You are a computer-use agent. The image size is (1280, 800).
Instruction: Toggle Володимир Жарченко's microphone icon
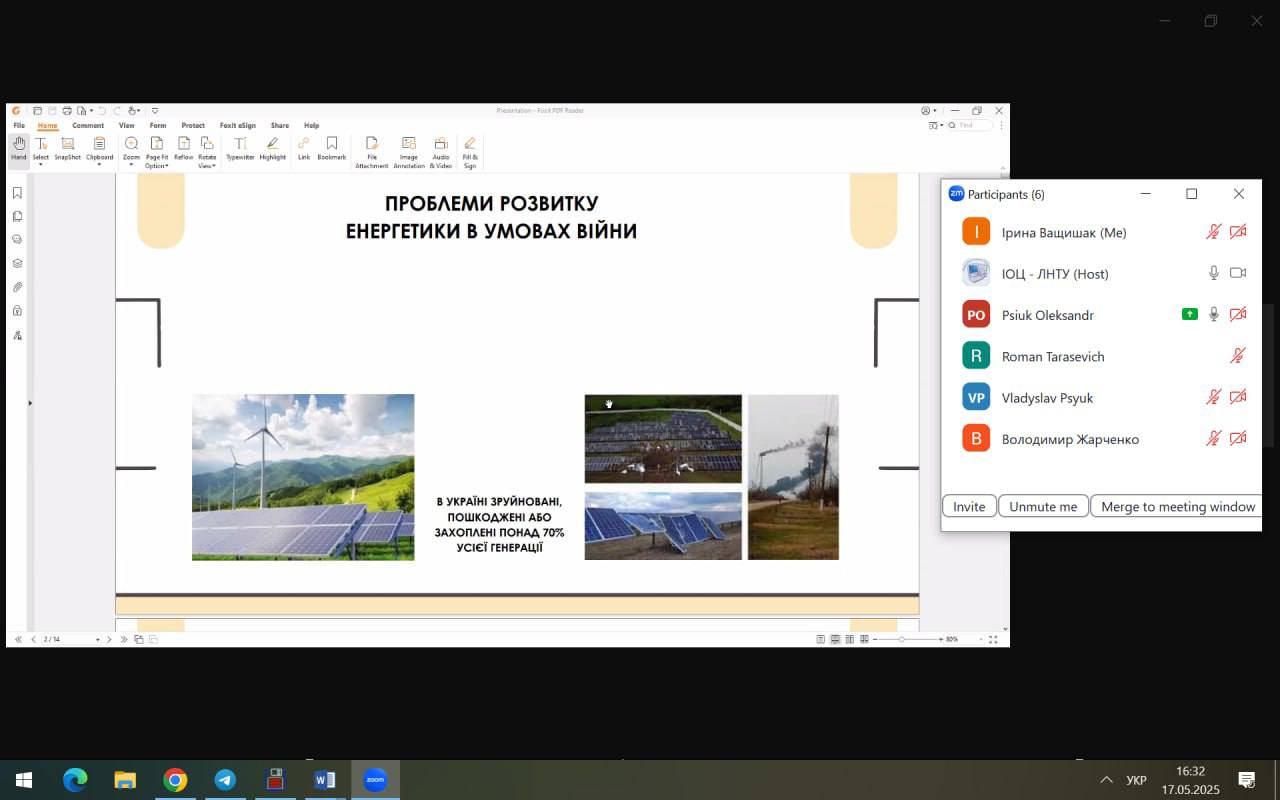tap(1213, 438)
